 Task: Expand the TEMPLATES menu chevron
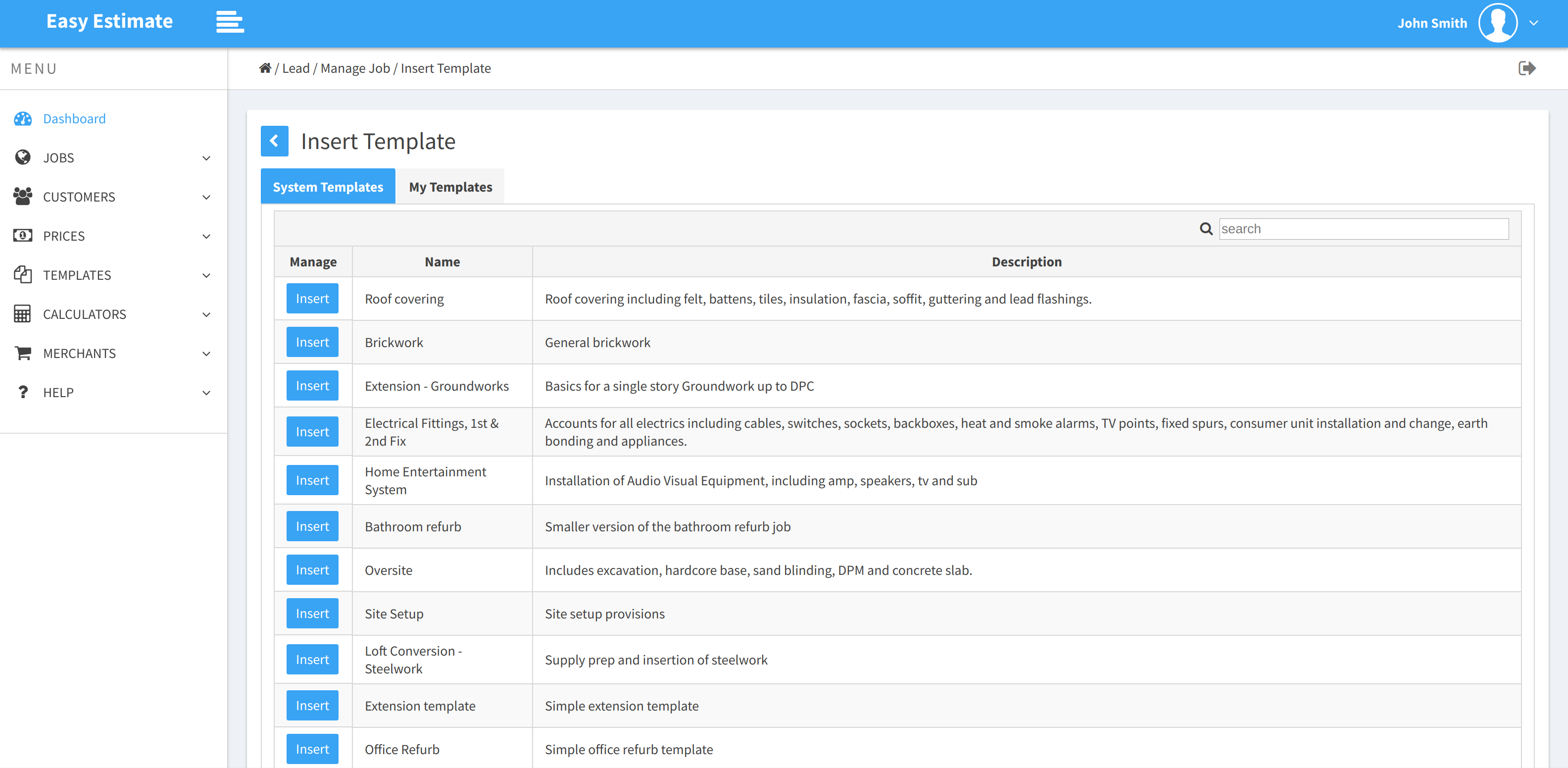[x=206, y=275]
